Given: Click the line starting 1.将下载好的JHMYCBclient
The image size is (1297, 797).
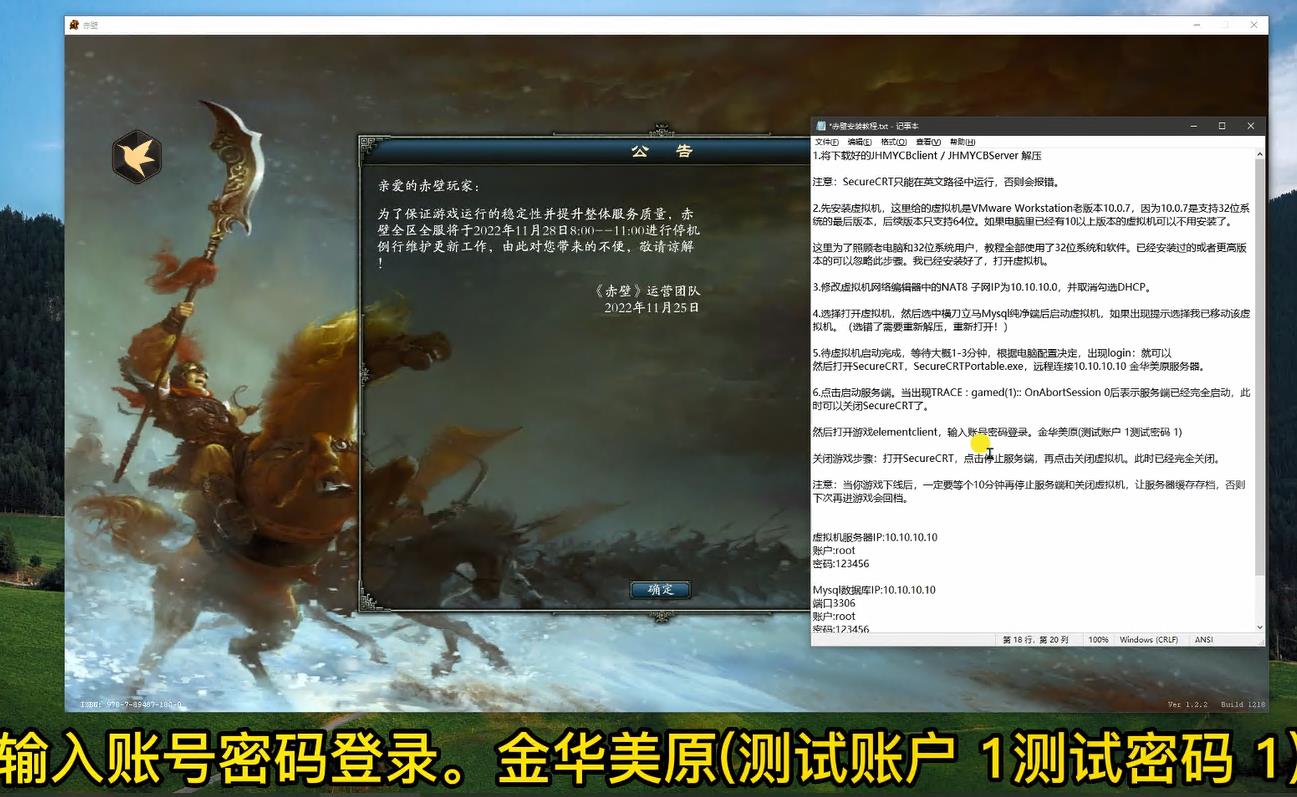Looking at the screenshot, I should pyautogui.click(x=927, y=156).
